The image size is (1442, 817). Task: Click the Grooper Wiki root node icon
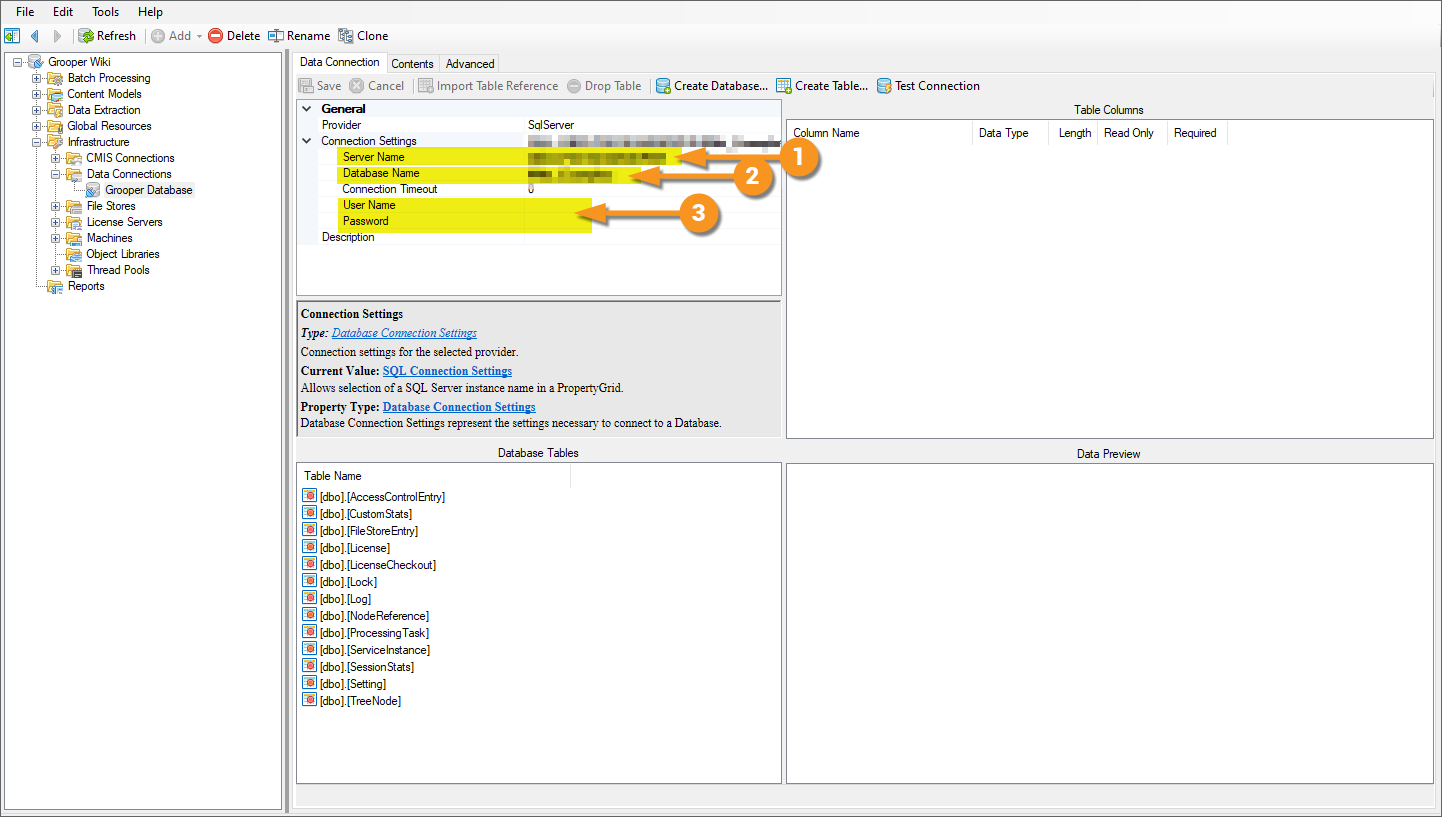(36, 62)
